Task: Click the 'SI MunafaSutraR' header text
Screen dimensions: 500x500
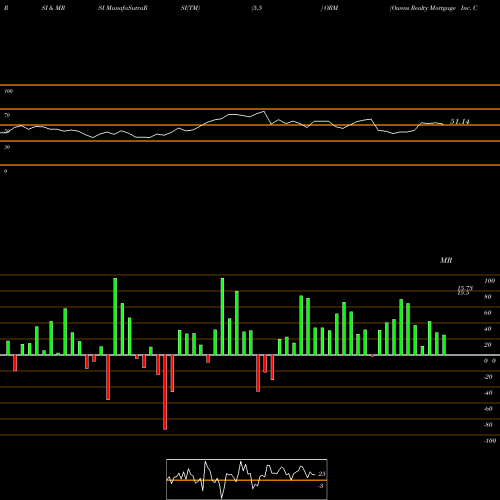Action: click(123, 8)
